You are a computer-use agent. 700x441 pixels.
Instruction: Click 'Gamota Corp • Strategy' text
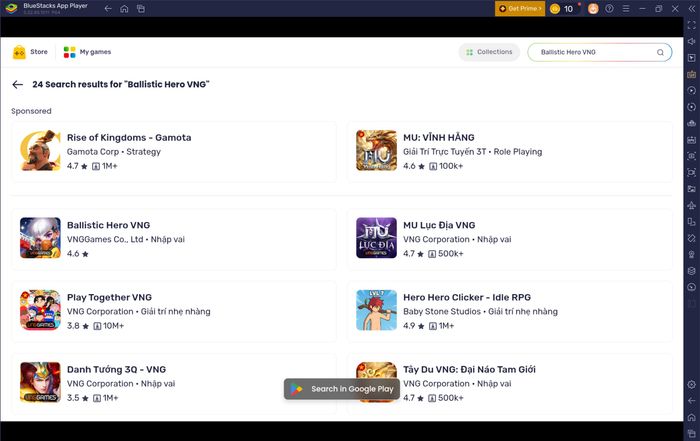pyautogui.click(x=114, y=152)
